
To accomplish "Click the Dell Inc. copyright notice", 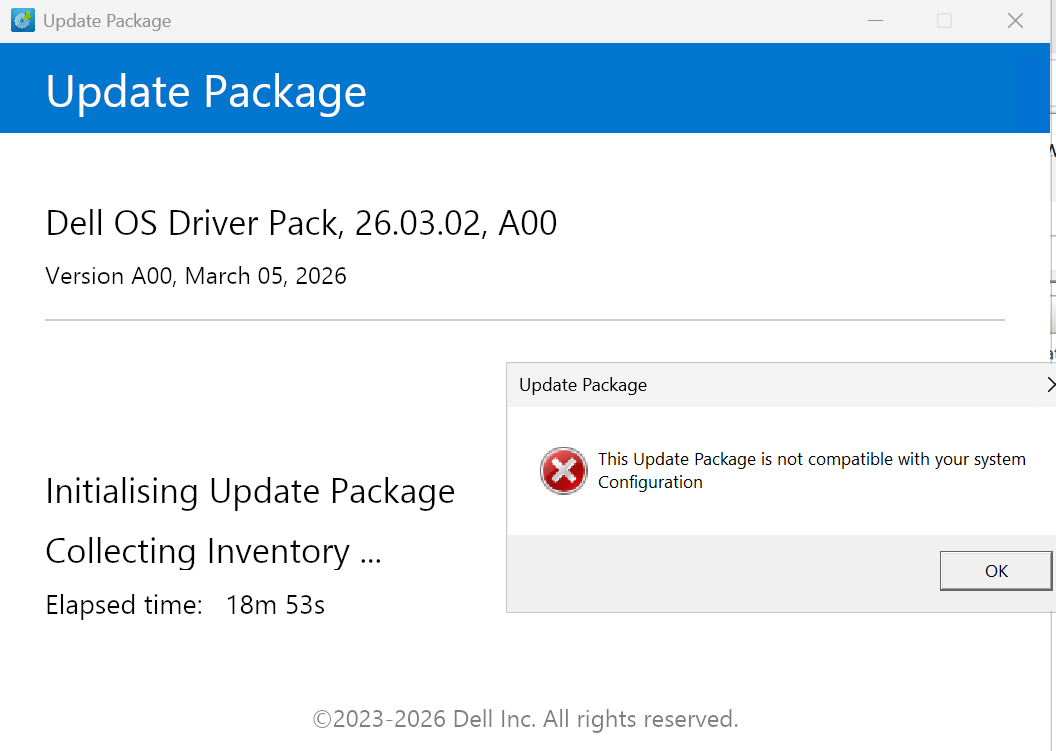I will (525, 719).
